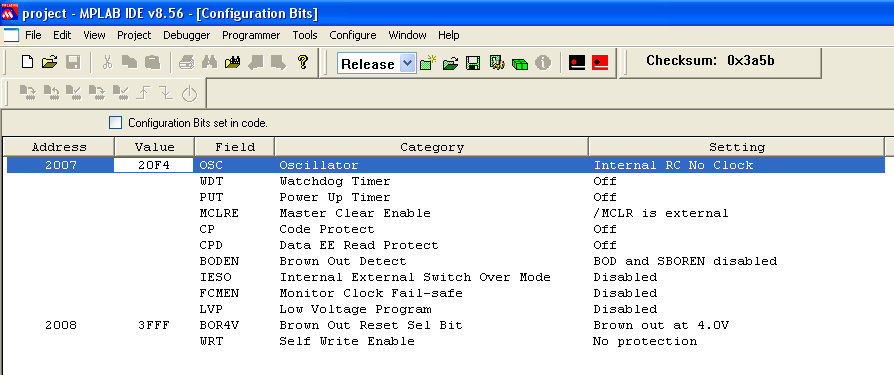Image resolution: width=894 pixels, height=375 pixels.
Task: Click setting 'BOD and SBOREN disabled'
Action: pos(685,261)
